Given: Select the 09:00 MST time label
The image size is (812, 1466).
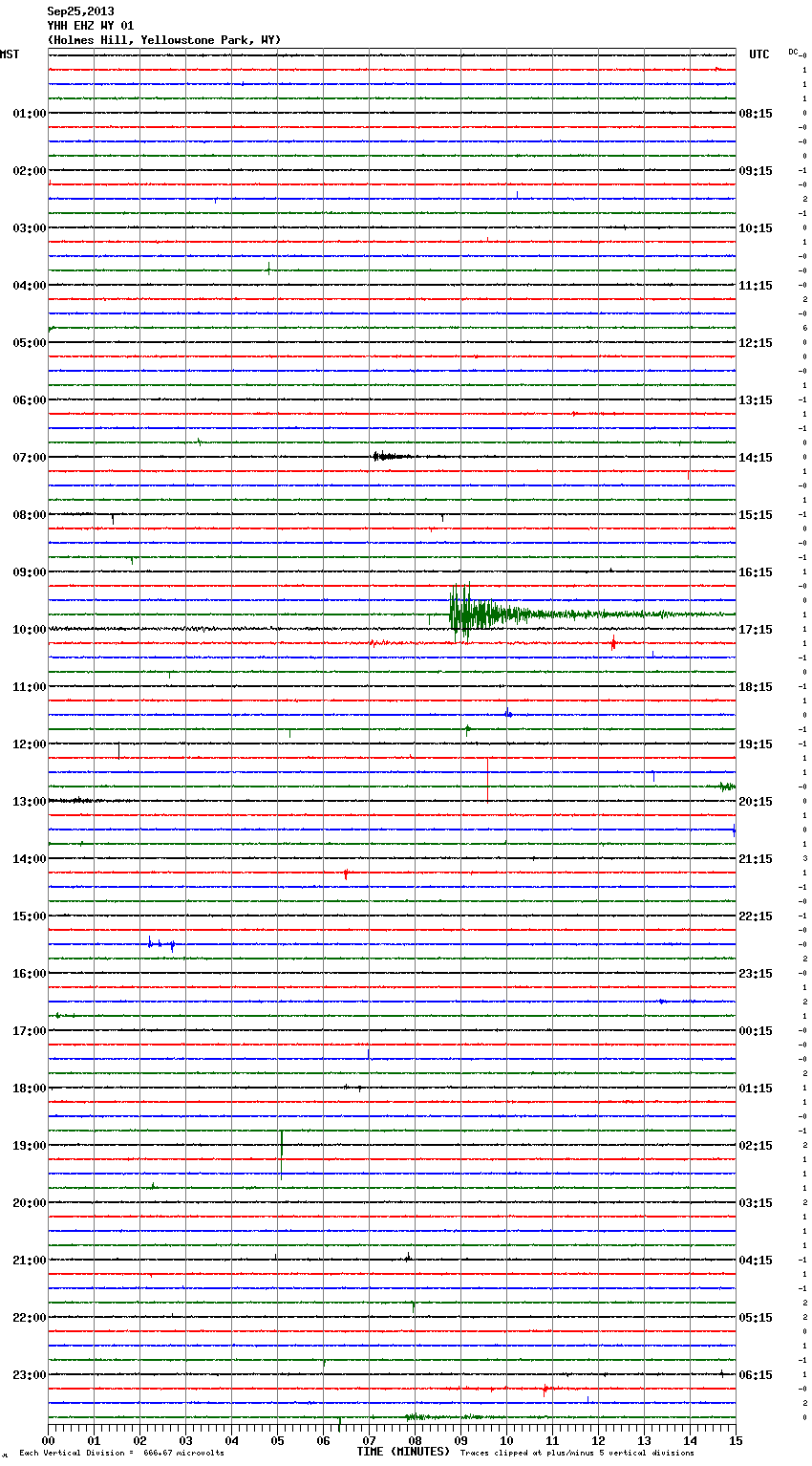Looking at the screenshot, I should pos(30,572).
